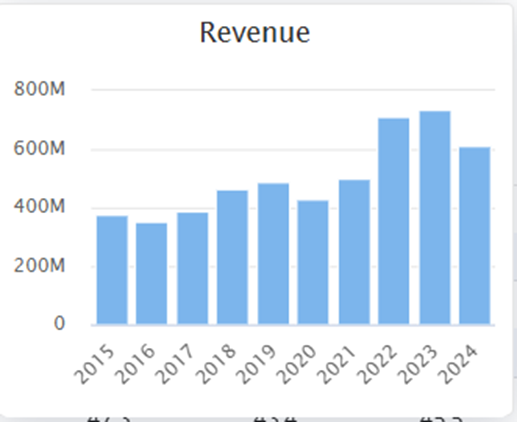Click the 2022 x-axis year label
Viewport: 517px width, 422px height.
(377, 364)
